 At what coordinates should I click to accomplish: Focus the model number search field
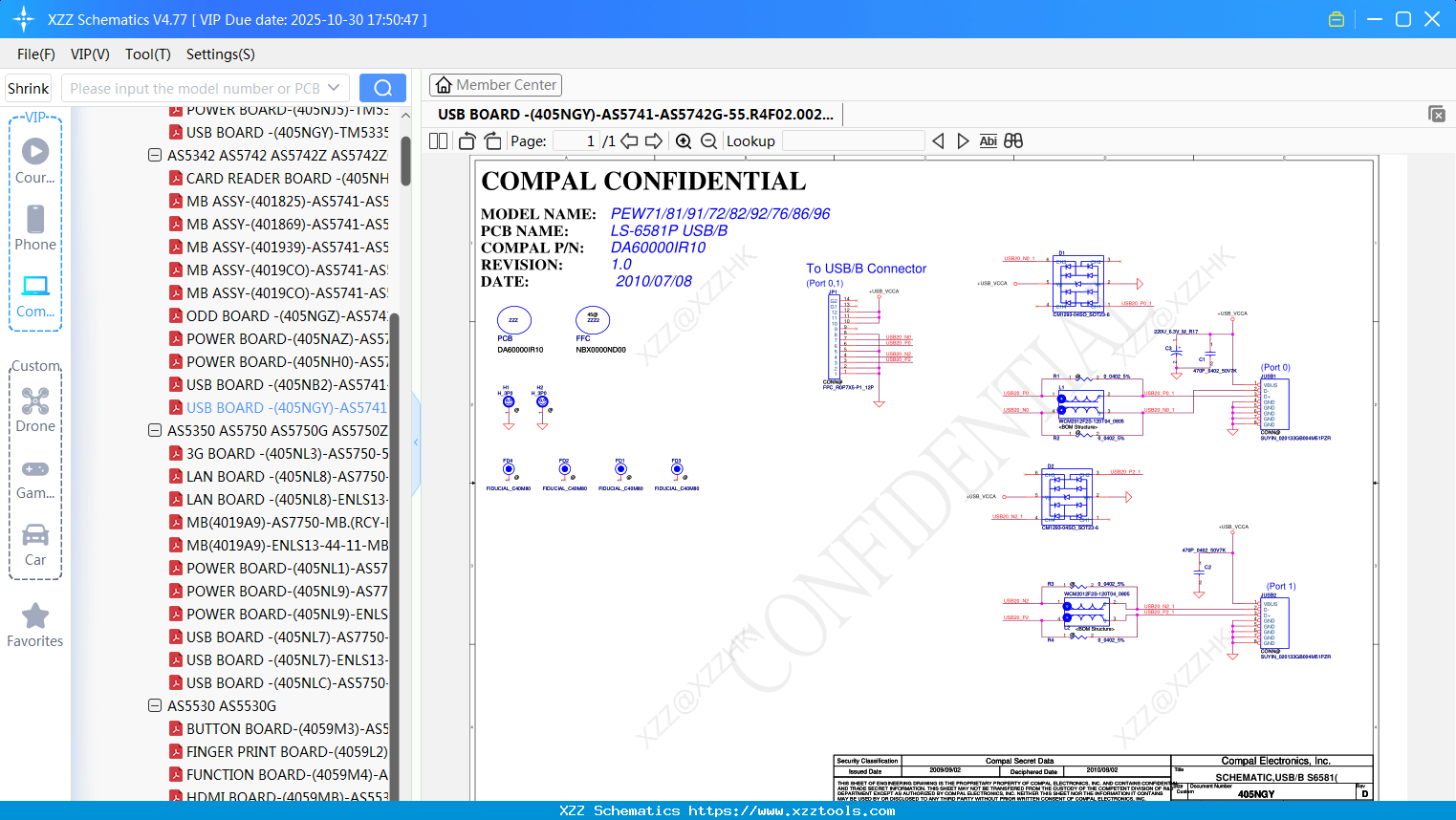click(194, 88)
